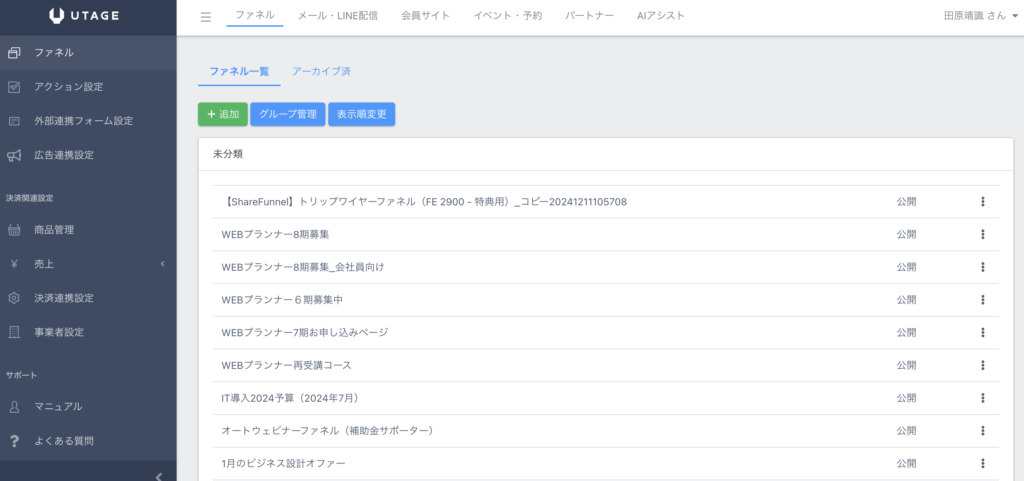Image resolution: width=1024 pixels, height=481 pixels.
Task: Select the ファネル top navigation tab
Action: (255, 16)
